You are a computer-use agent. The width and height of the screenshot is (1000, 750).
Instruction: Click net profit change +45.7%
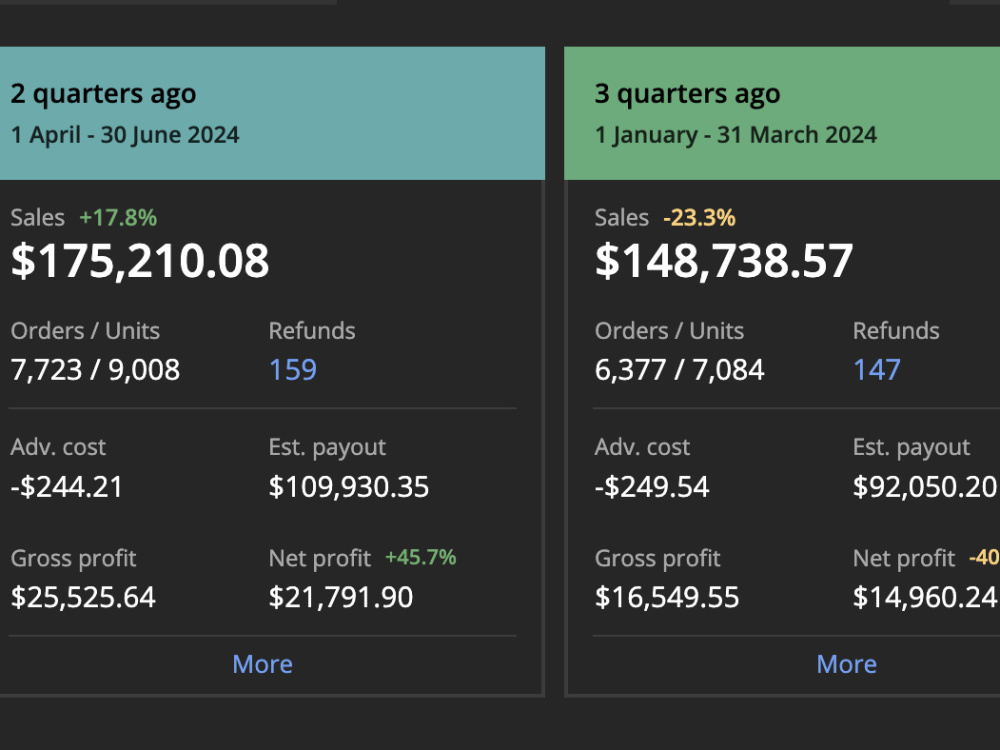[x=421, y=557]
